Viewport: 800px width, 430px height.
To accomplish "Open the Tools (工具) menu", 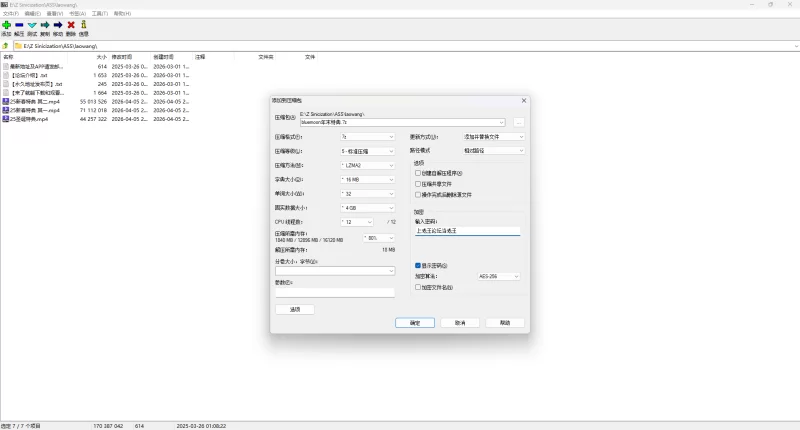I will 99,14.
